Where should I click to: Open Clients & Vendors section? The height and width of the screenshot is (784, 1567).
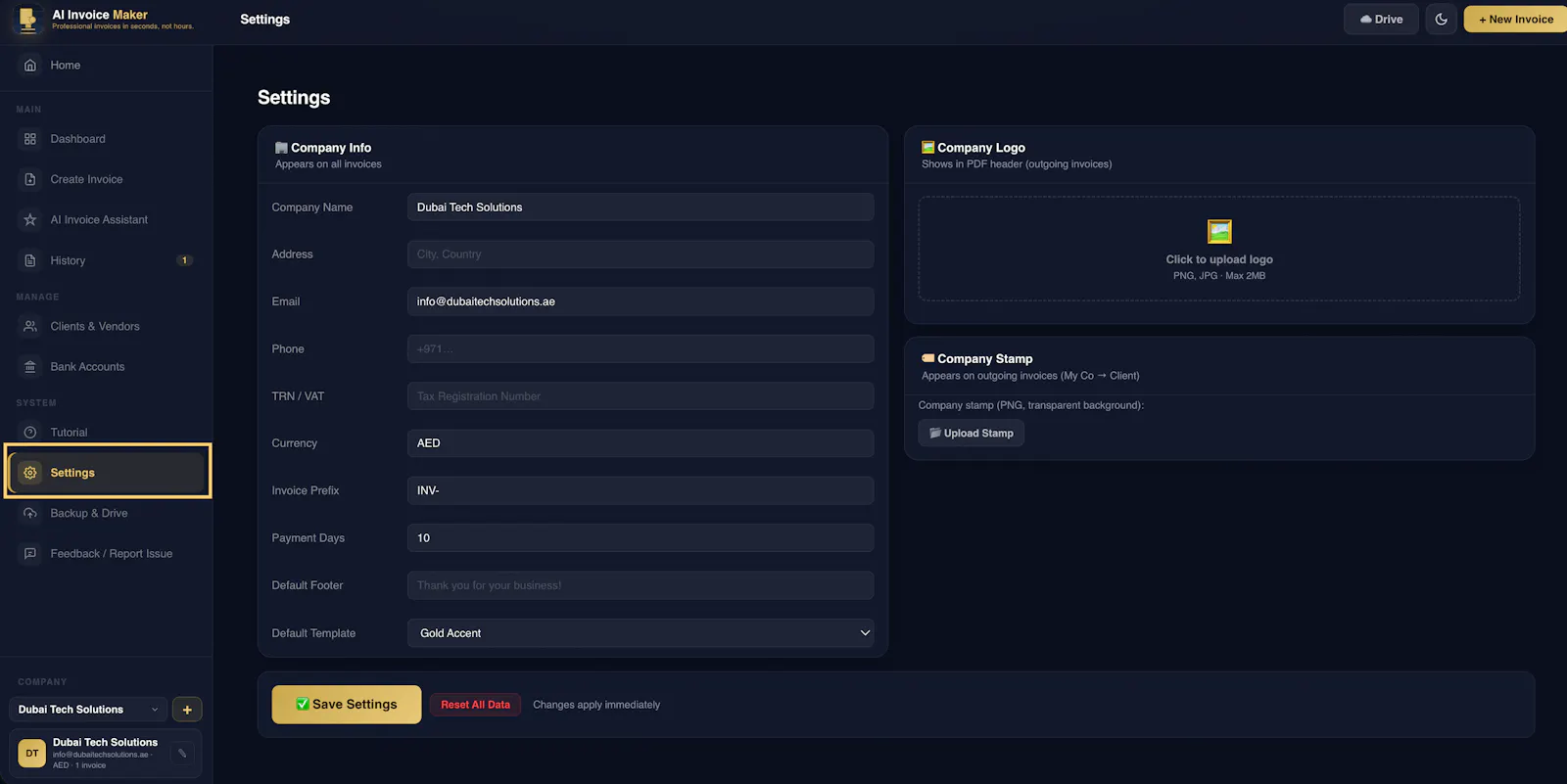tap(106, 326)
